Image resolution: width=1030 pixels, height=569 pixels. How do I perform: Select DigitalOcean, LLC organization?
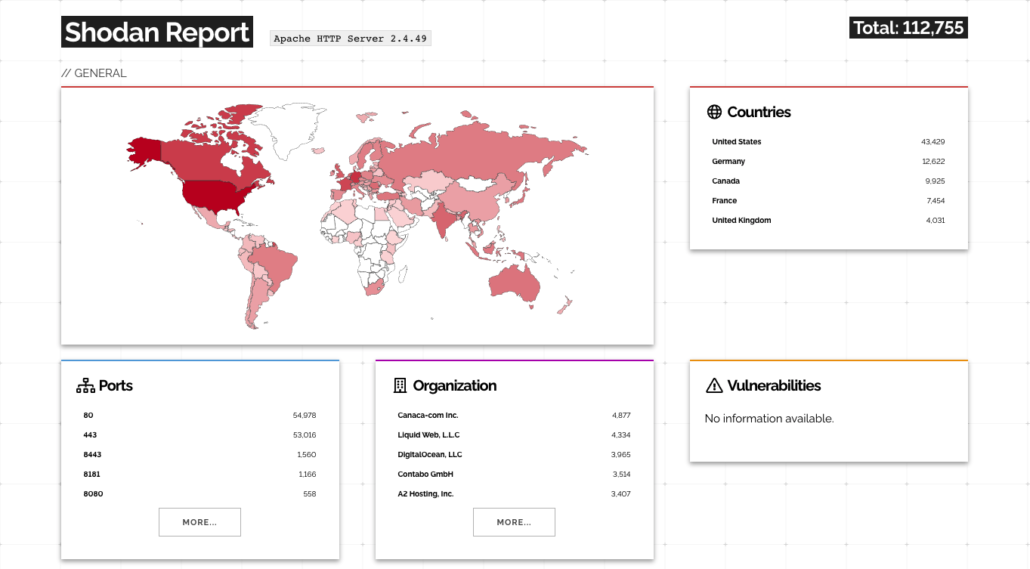pos(430,455)
